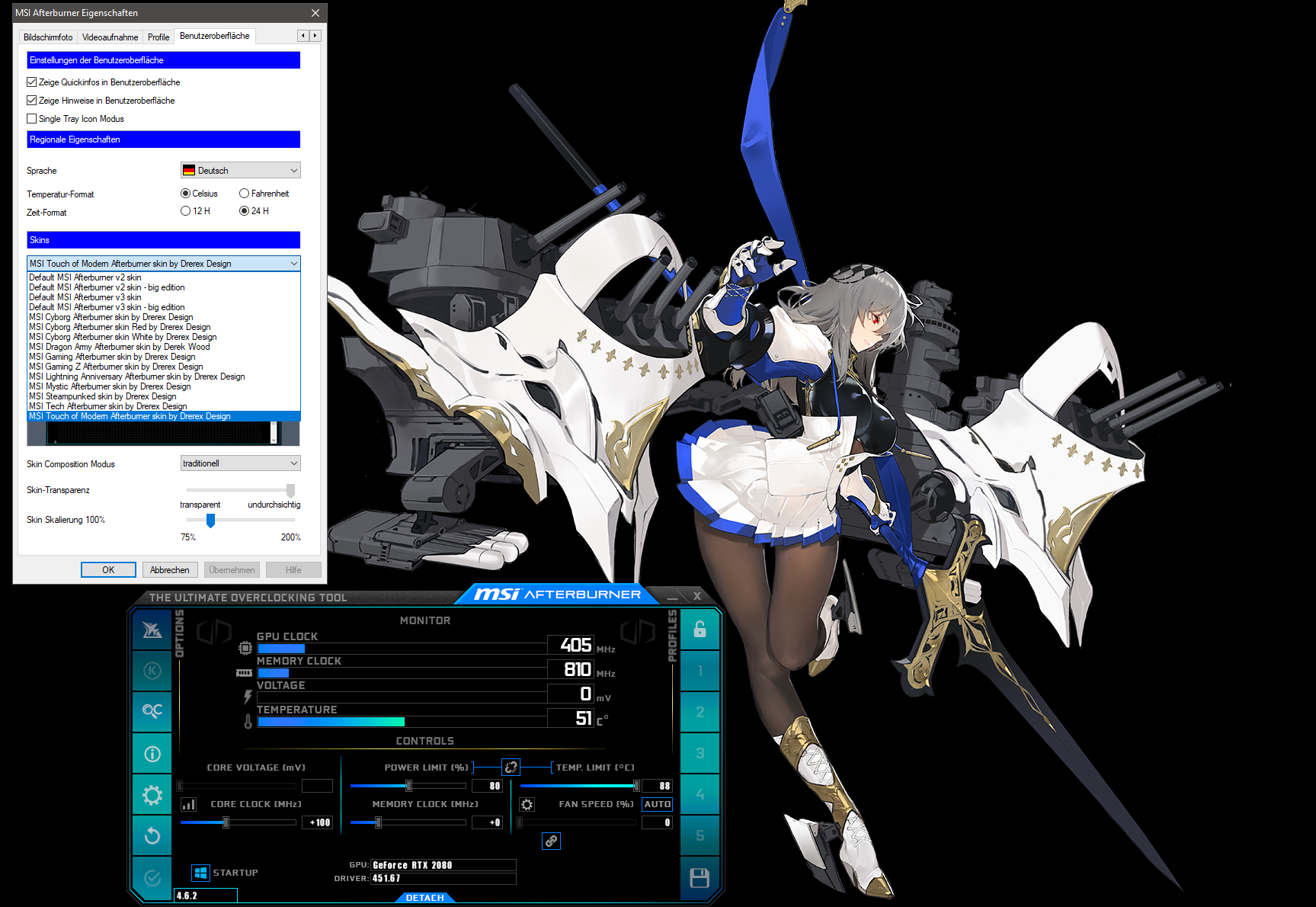
Task: Click the MSI dragon logo icon in Afterburner sidebar
Action: [x=152, y=630]
